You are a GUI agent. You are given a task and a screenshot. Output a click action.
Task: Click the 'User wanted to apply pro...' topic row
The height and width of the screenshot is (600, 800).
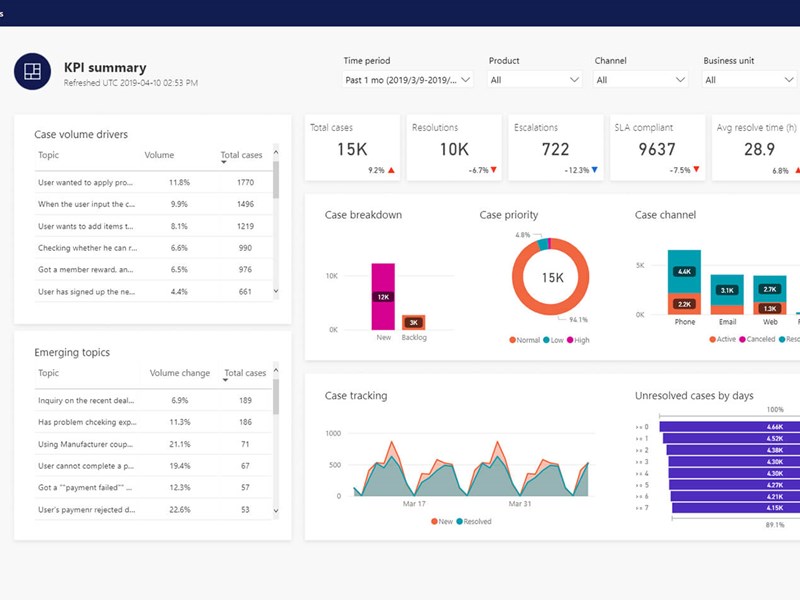[x=86, y=183]
